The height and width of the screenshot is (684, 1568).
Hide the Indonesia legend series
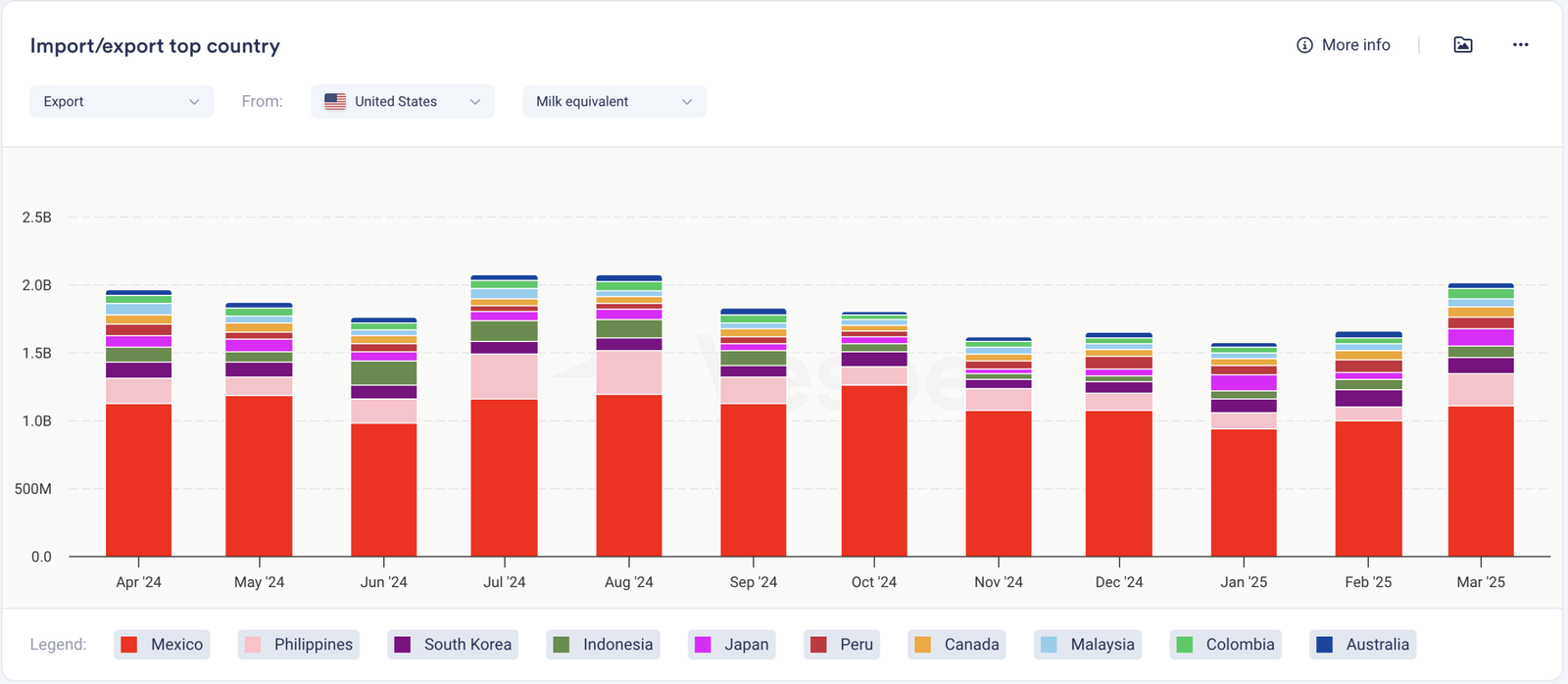(x=604, y=644)
